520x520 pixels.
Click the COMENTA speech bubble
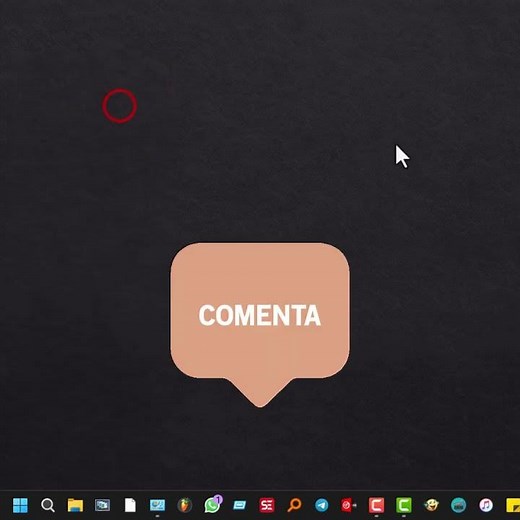click(260, 324)
